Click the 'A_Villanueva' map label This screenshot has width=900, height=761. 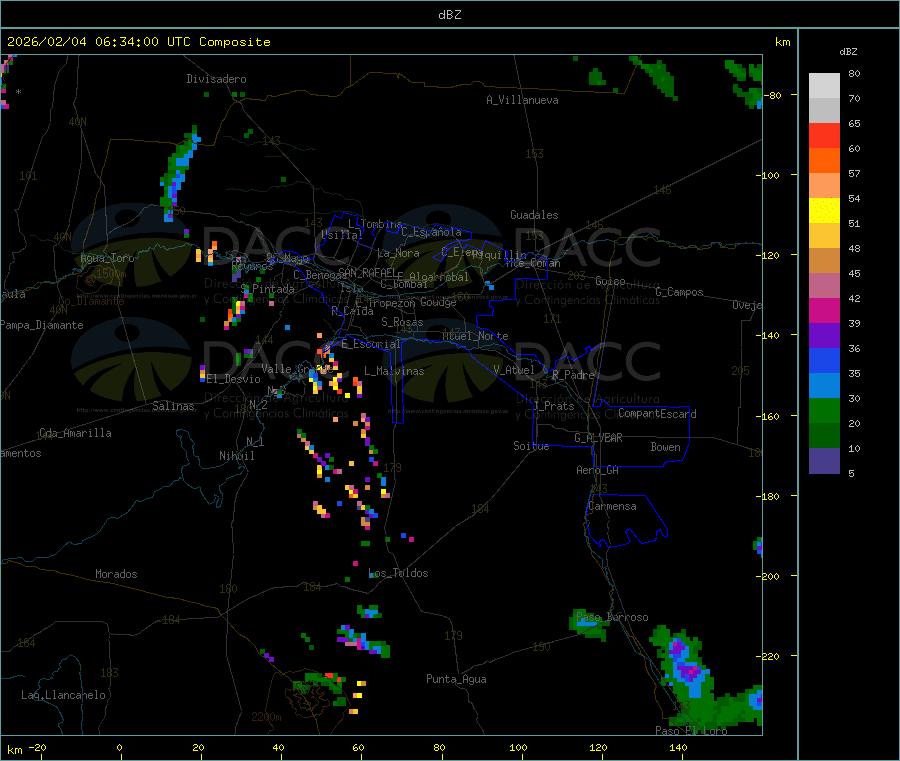(522, 100)
